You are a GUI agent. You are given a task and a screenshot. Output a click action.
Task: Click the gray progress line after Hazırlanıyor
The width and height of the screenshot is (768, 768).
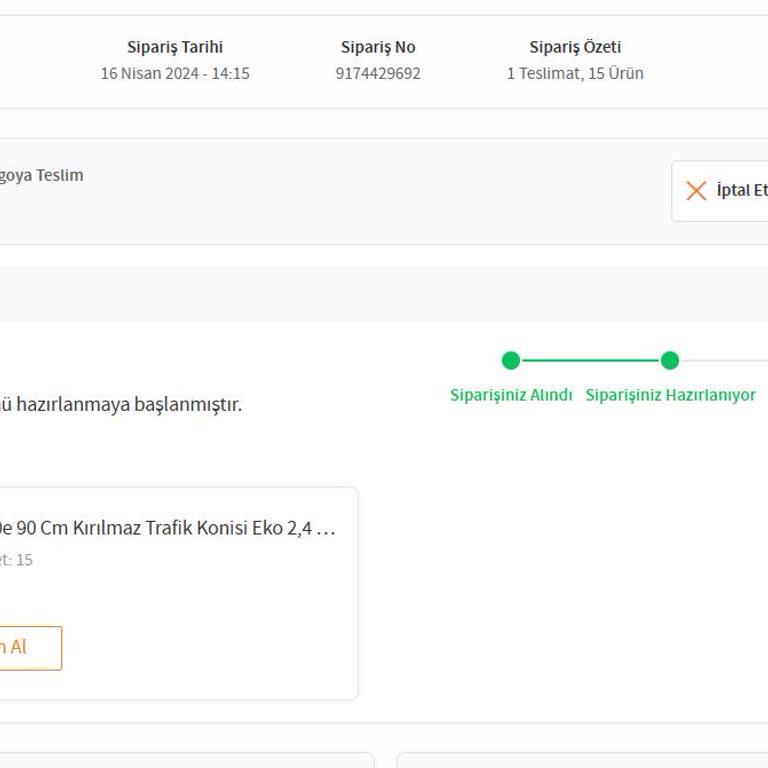725,360
